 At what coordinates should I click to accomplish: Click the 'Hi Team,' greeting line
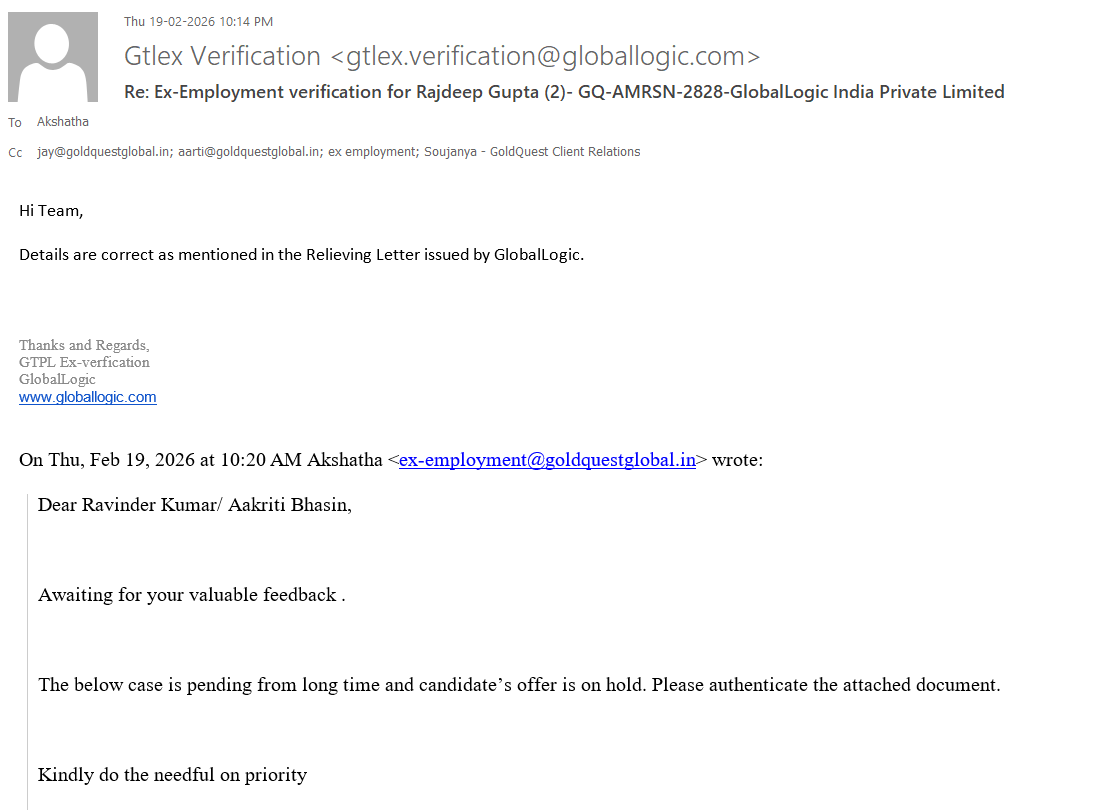52,211
